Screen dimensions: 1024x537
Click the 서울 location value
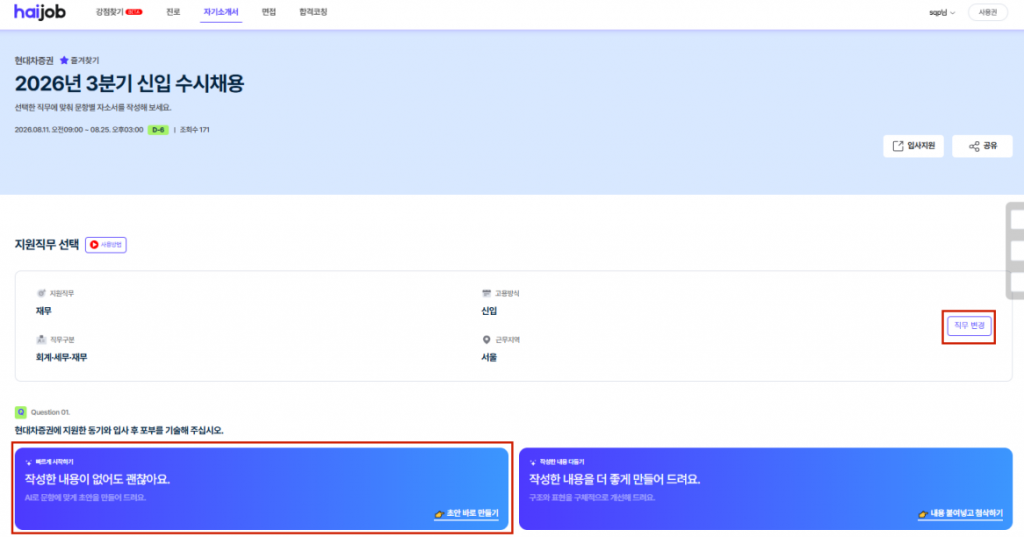489,357
